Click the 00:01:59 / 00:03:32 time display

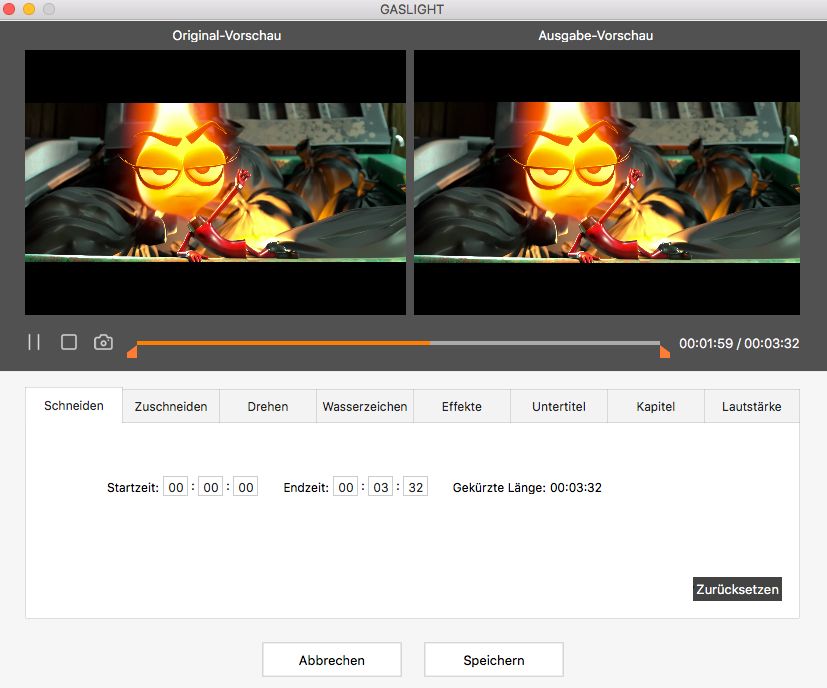739,343
